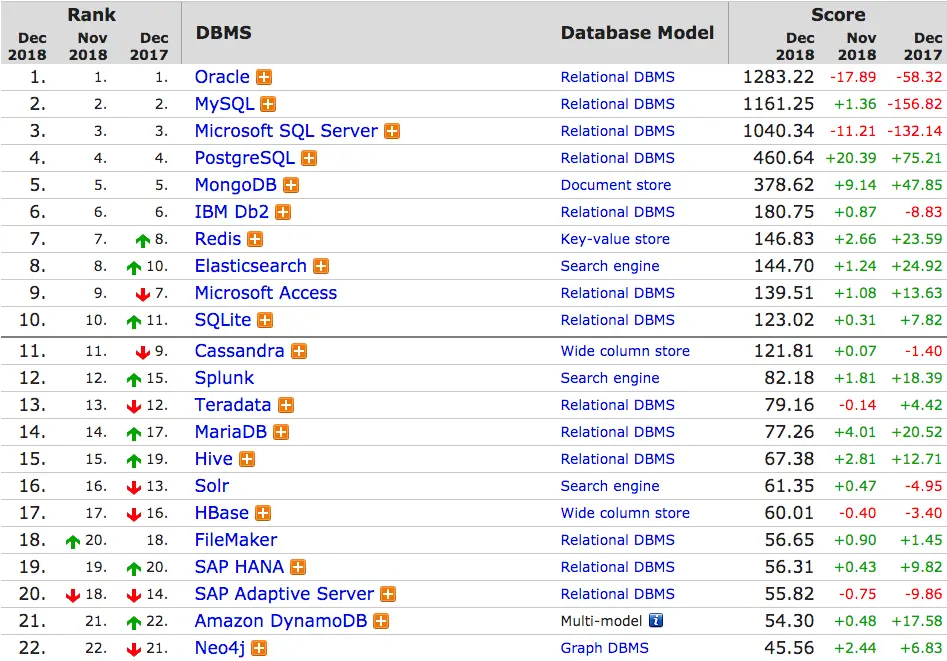947x661 pixels.
Task: Click Wide column store in HBase row
Action: (x=625, y=514)
